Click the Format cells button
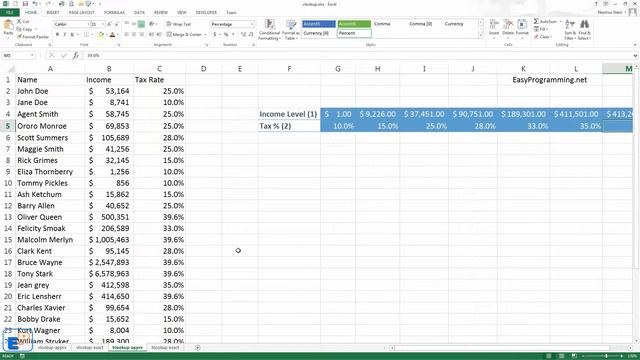This screenshot has width=640, height=360. pos(522,28)
